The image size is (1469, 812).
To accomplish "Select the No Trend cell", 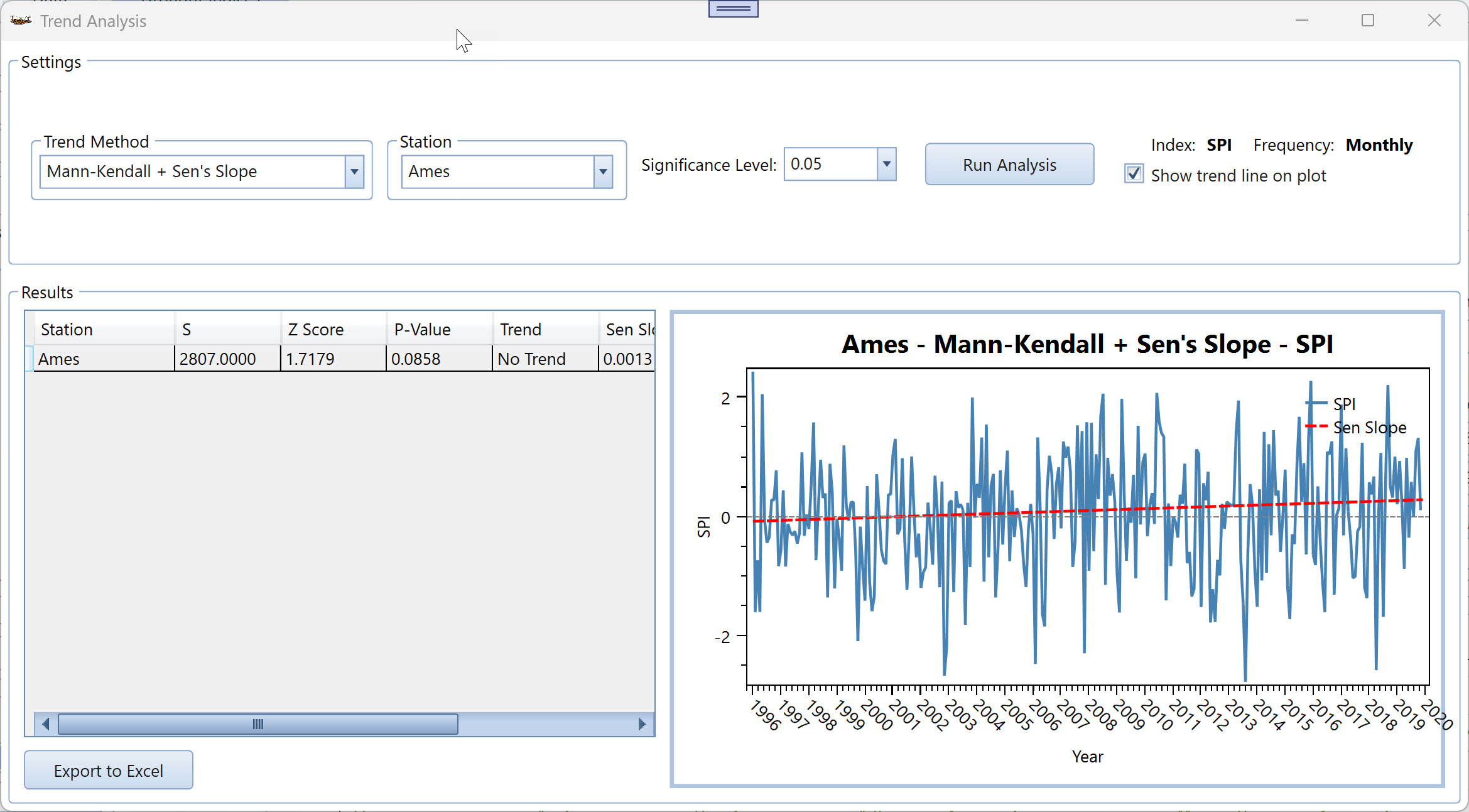I will pos(545,359).
